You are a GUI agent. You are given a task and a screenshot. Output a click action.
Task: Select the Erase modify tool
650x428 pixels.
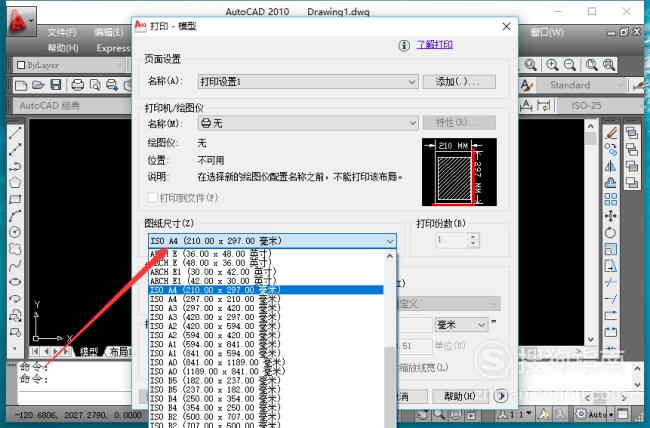click(x=611, y=133)
